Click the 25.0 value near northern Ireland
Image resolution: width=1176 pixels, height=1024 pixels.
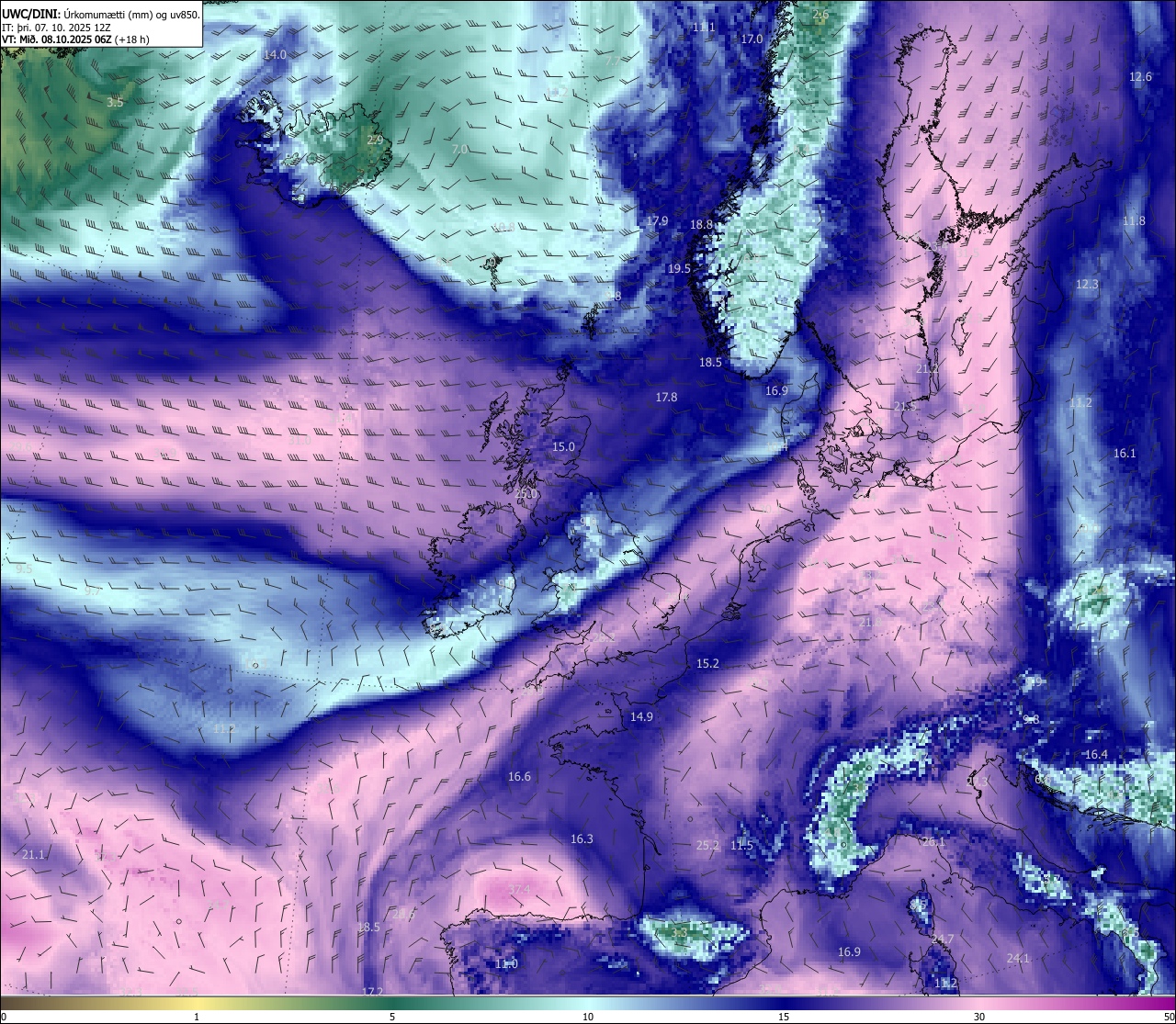526,494
